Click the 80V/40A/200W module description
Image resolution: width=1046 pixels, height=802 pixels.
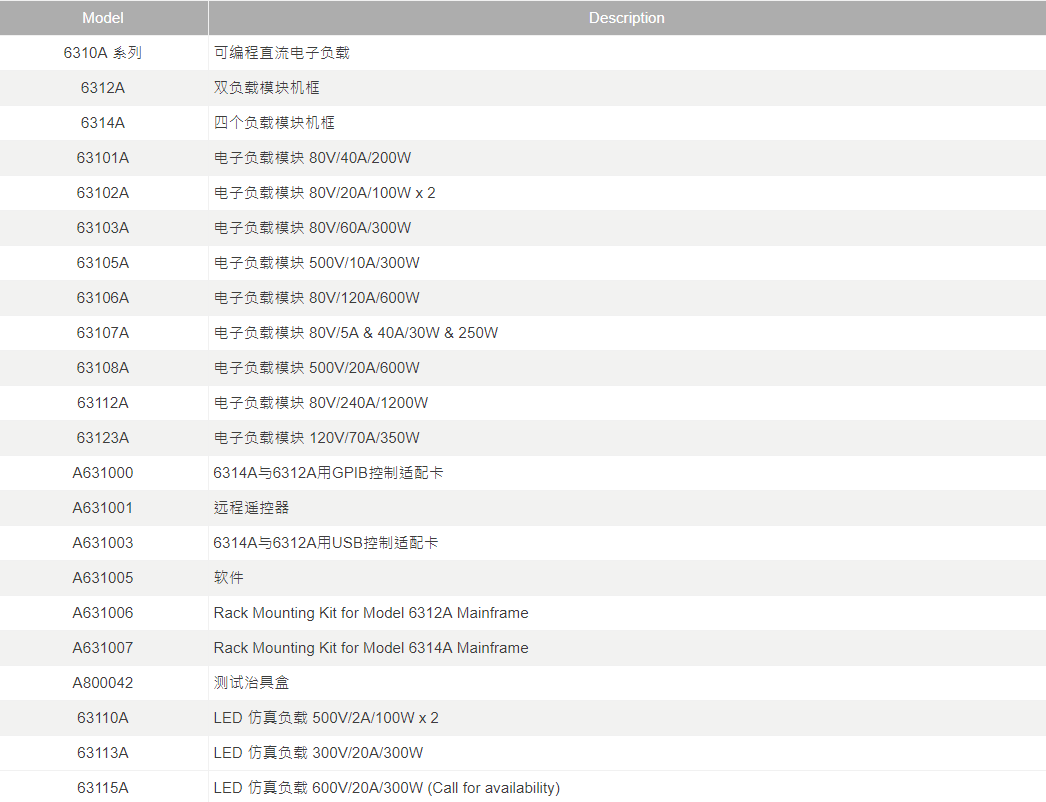[x=312, y=158]
